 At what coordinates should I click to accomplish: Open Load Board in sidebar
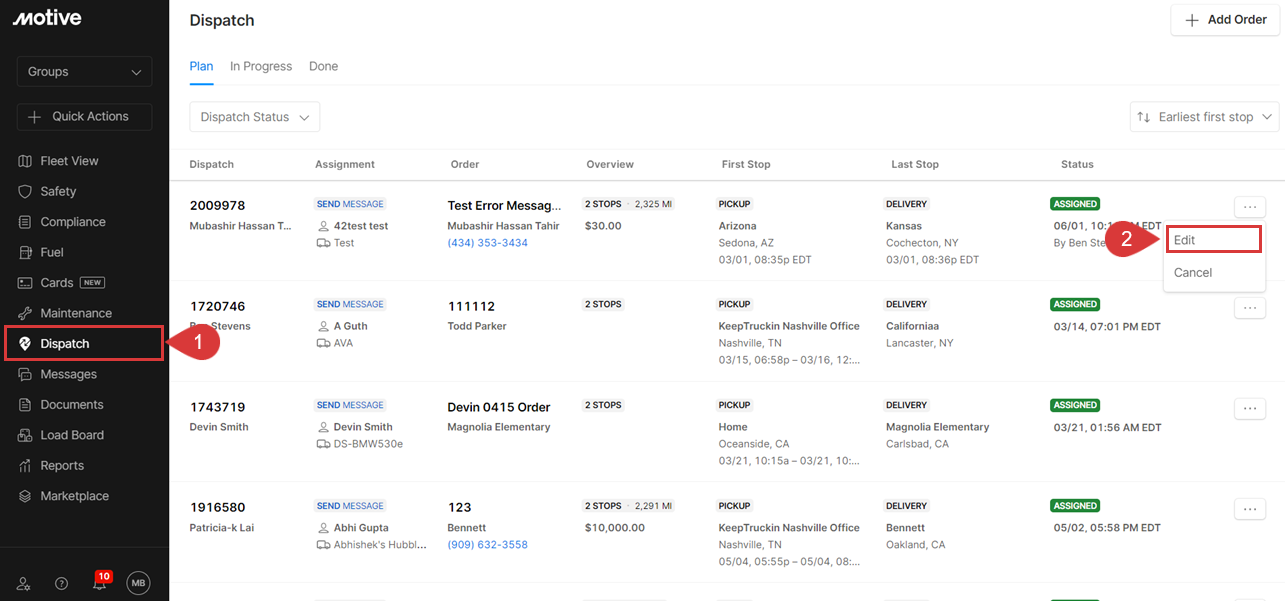point(72,435)
